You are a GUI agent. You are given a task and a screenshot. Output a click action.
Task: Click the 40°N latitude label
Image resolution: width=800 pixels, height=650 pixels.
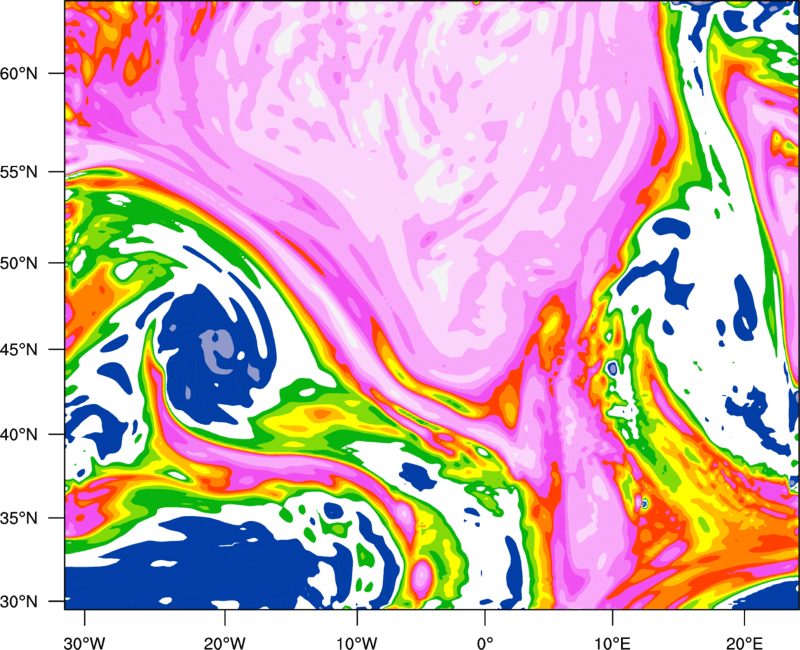tap(19, 435)
